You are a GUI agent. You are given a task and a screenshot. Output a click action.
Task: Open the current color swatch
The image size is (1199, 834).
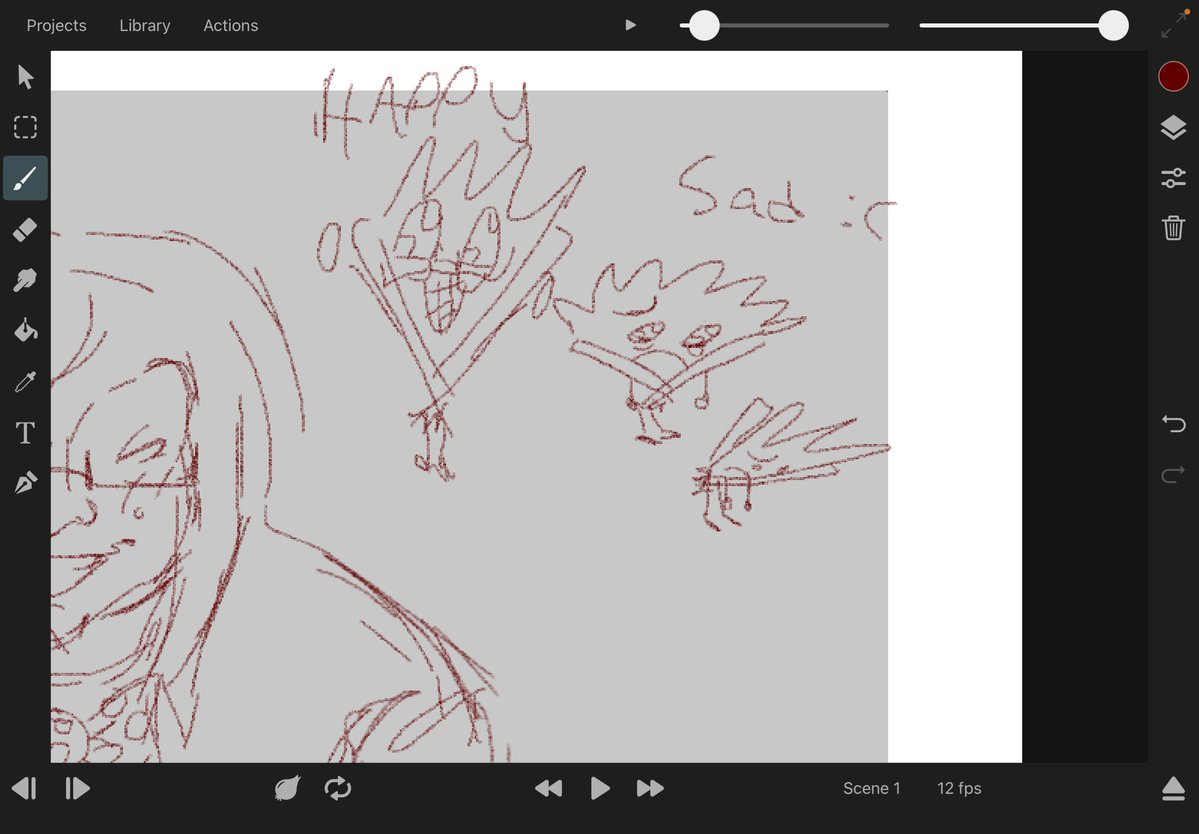pyautogui.click(x=1173, y=76)
